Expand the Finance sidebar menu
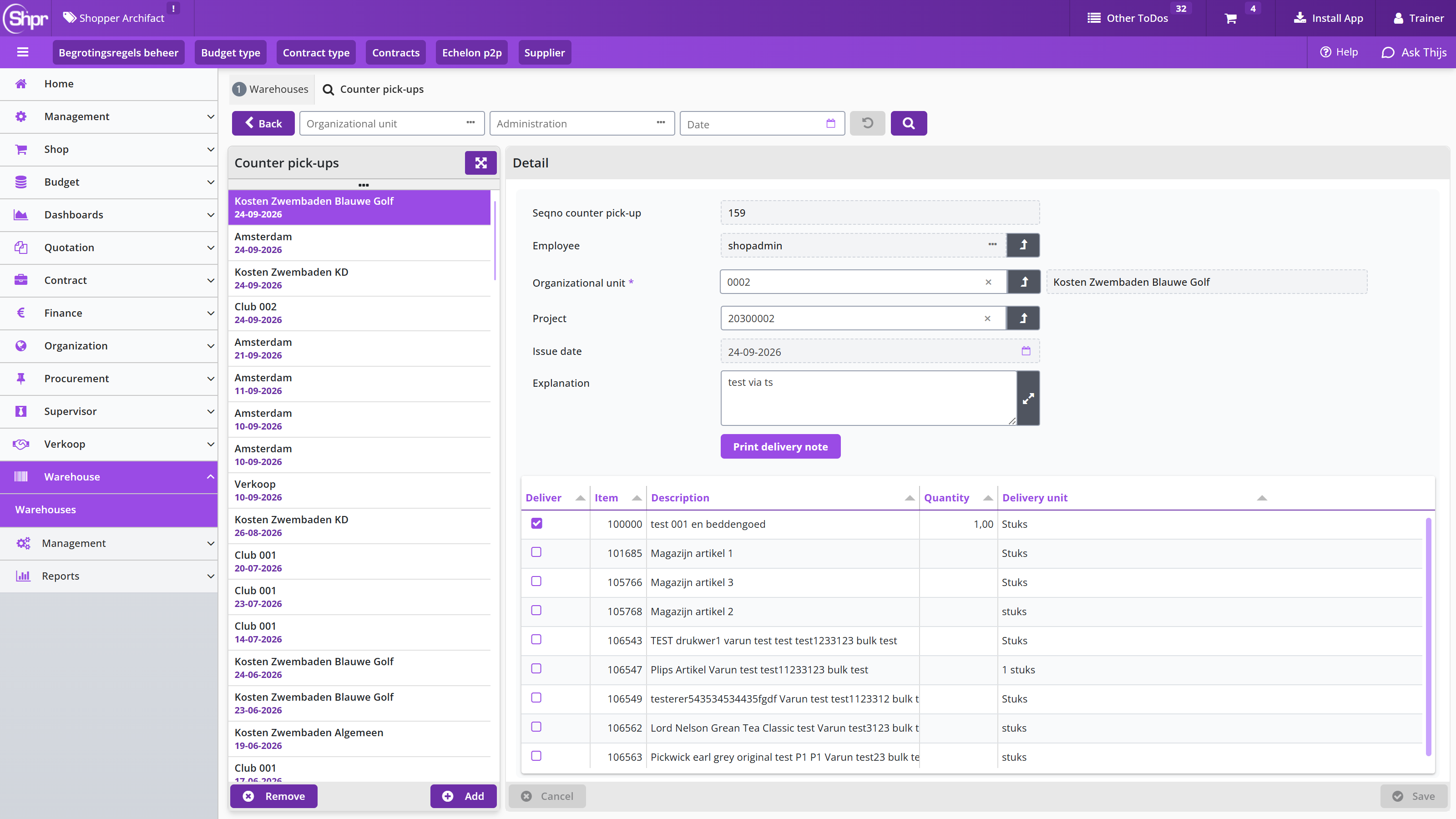Screen dimensions: 1456x819 [109, 313]
